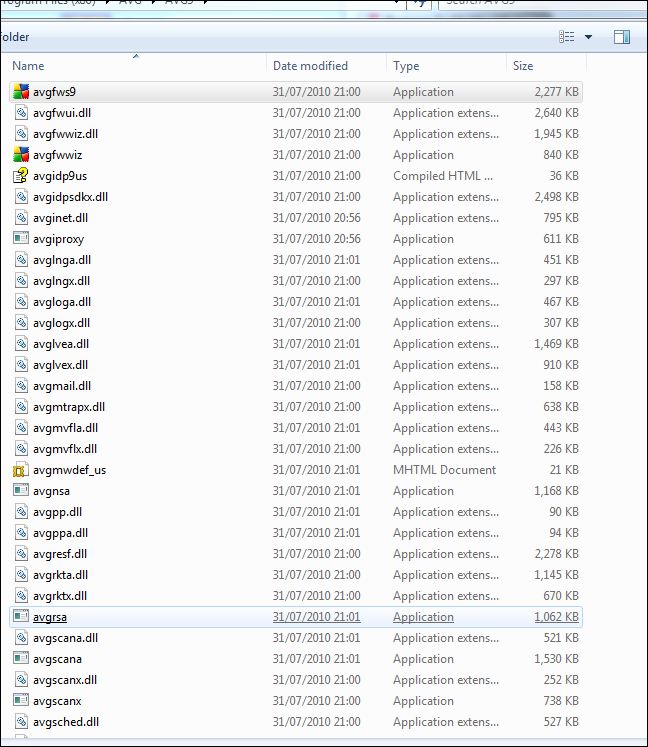This screenshot has height=747, width=648.
Task: Click the avgscanx application icon
Action: click(21, 700)
